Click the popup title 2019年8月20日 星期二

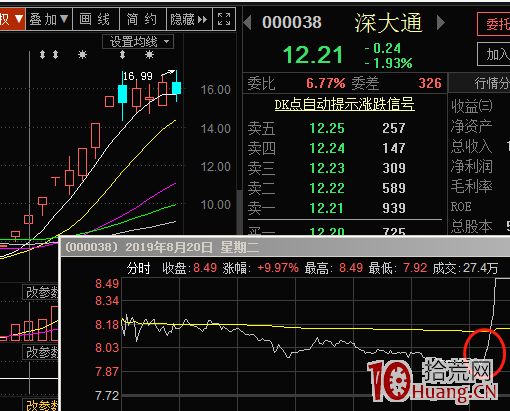192,247
